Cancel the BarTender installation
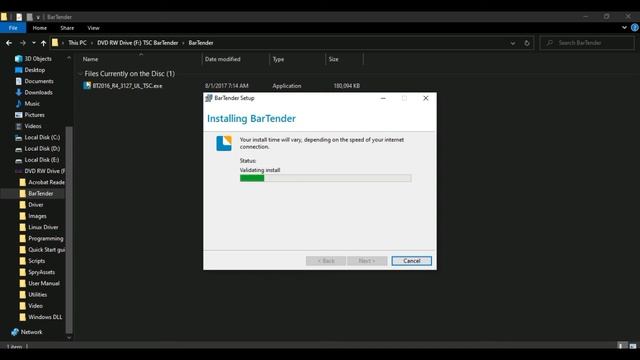The height and width of the screenshot is (360, 640). tap(411, 261)
